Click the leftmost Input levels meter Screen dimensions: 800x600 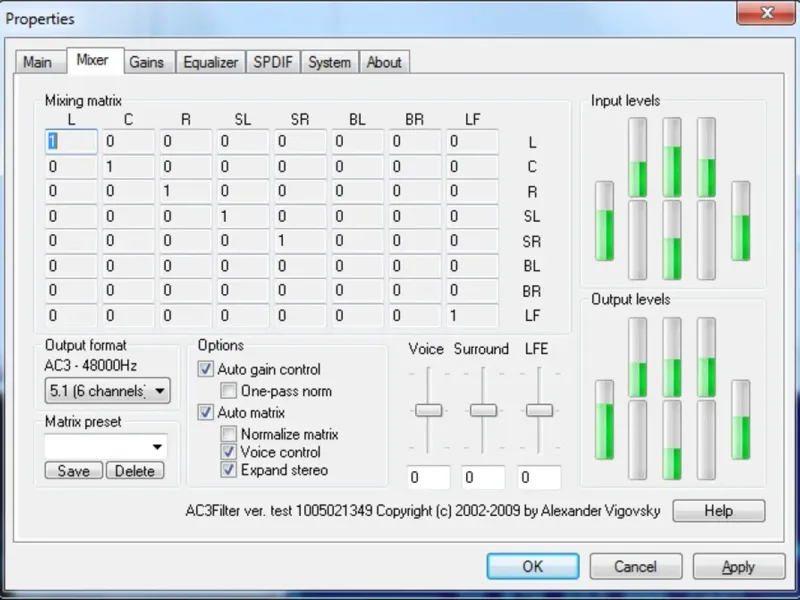coord(605,221)
